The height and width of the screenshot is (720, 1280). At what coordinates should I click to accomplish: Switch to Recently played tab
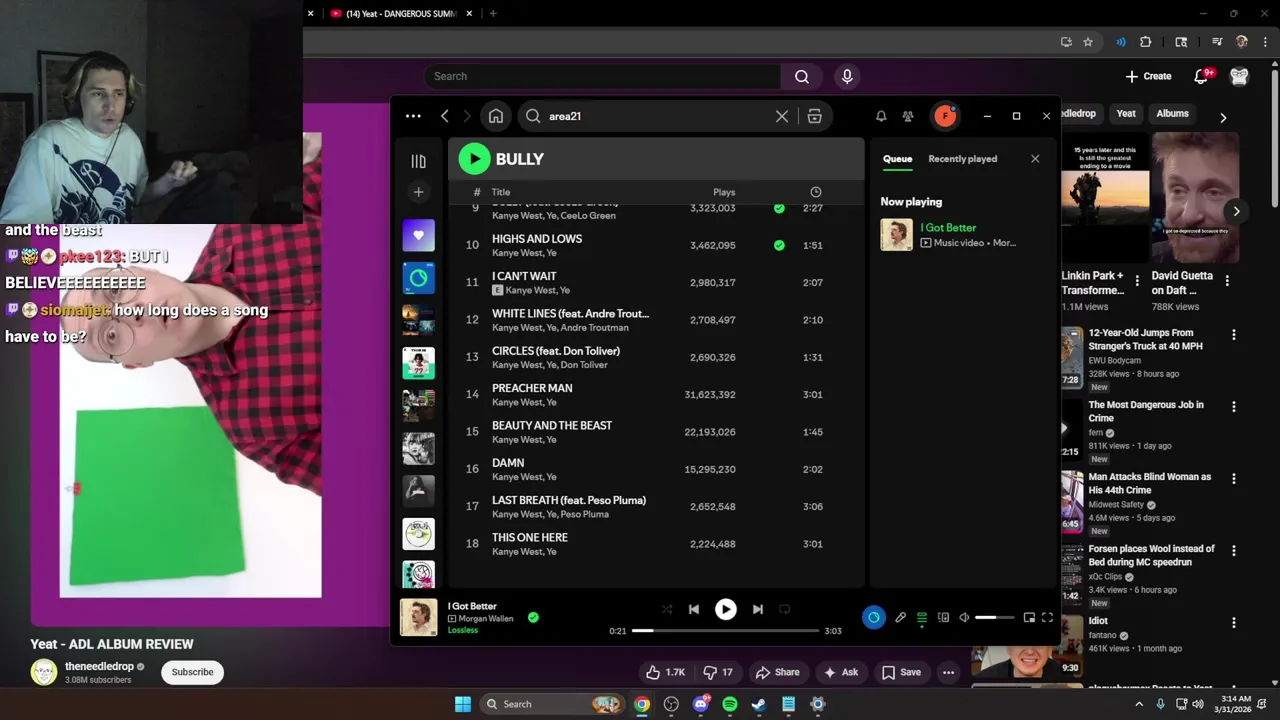pos(962,159)
